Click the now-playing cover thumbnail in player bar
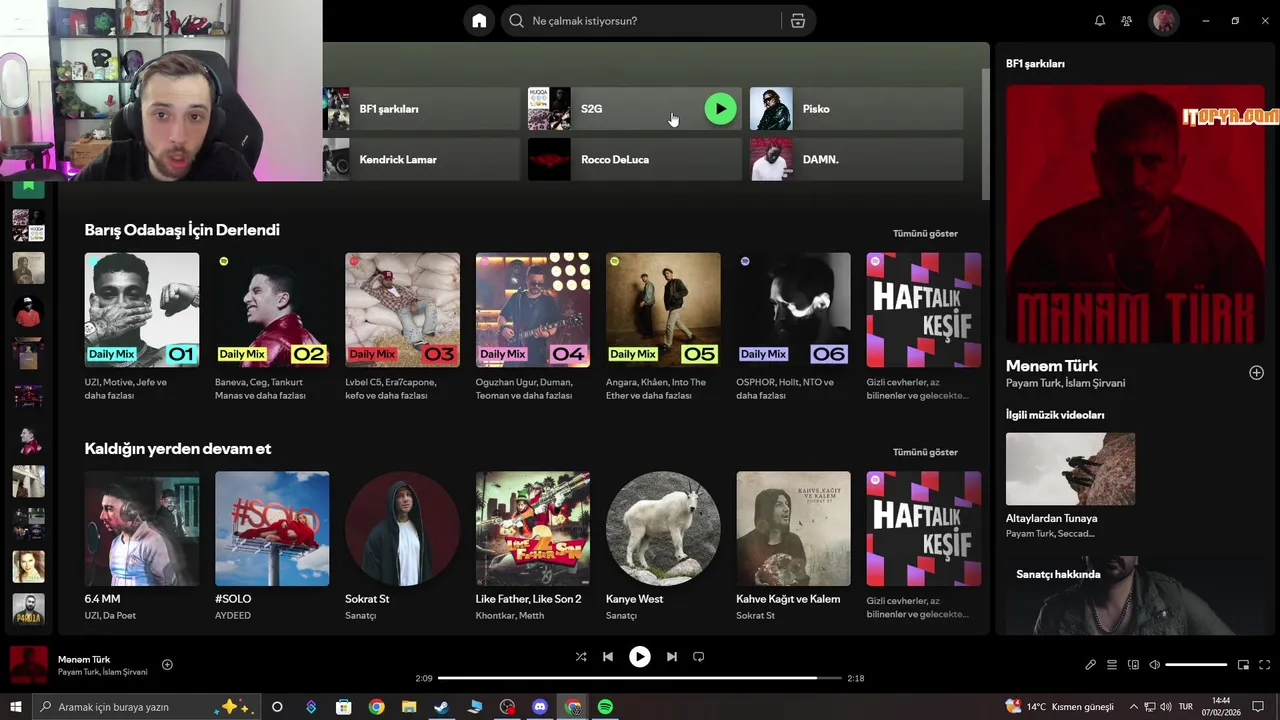This screenshot has height=720, width=1280. (28, 665)
